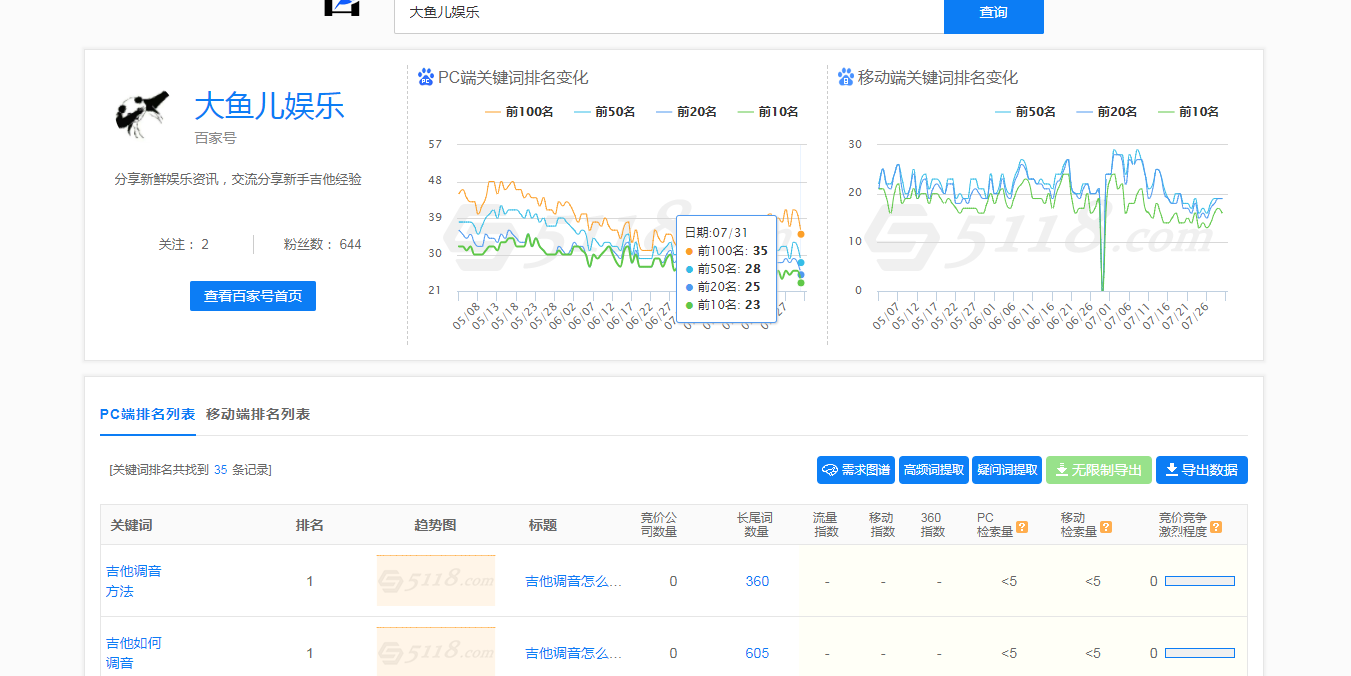The height and width of the screenshot is (676, 1351).
Task: Click paw icon beside PC端关键词排名变化
Action: click(426, 77)
